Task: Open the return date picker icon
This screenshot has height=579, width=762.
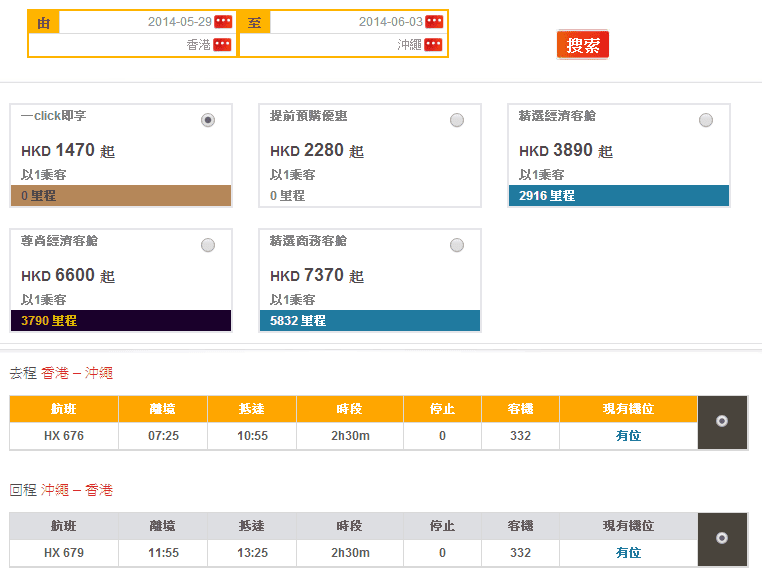Action: click(434, 22)
